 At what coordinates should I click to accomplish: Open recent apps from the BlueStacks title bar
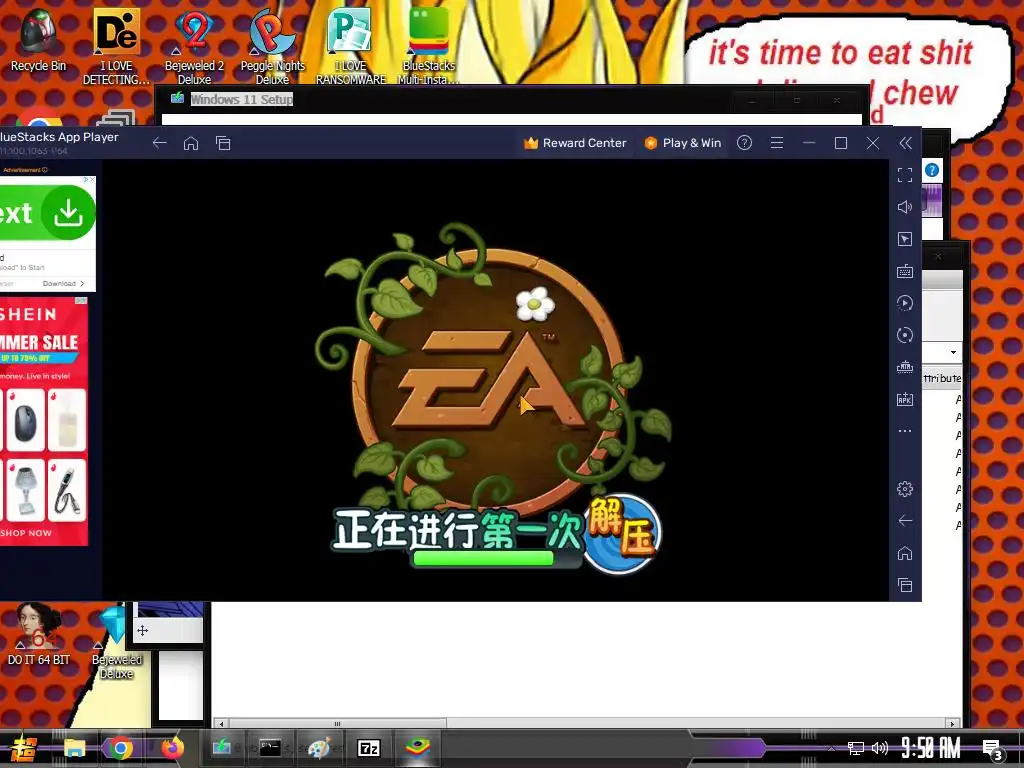point(223,143)
